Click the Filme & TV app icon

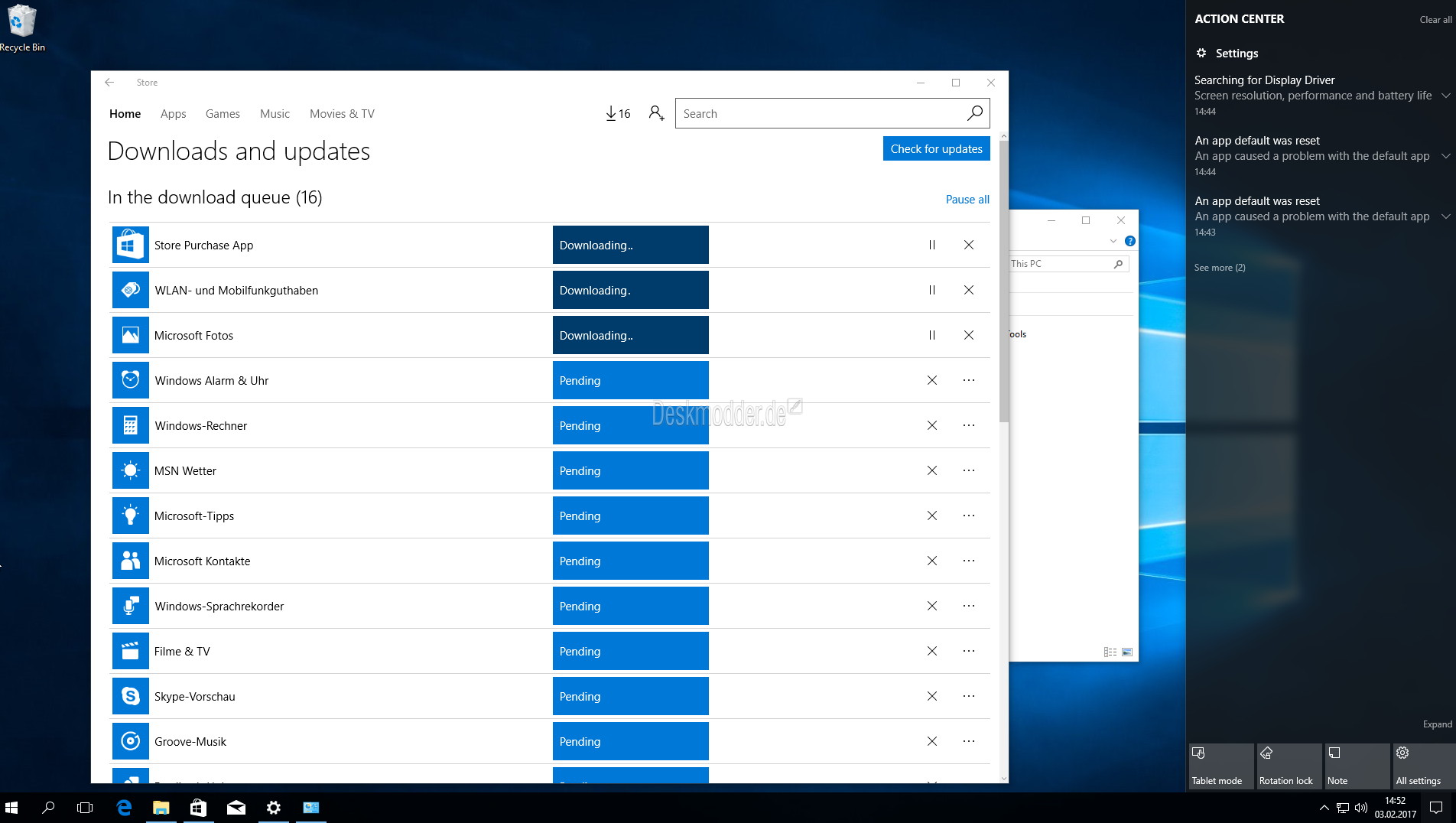tap(130, 651)
